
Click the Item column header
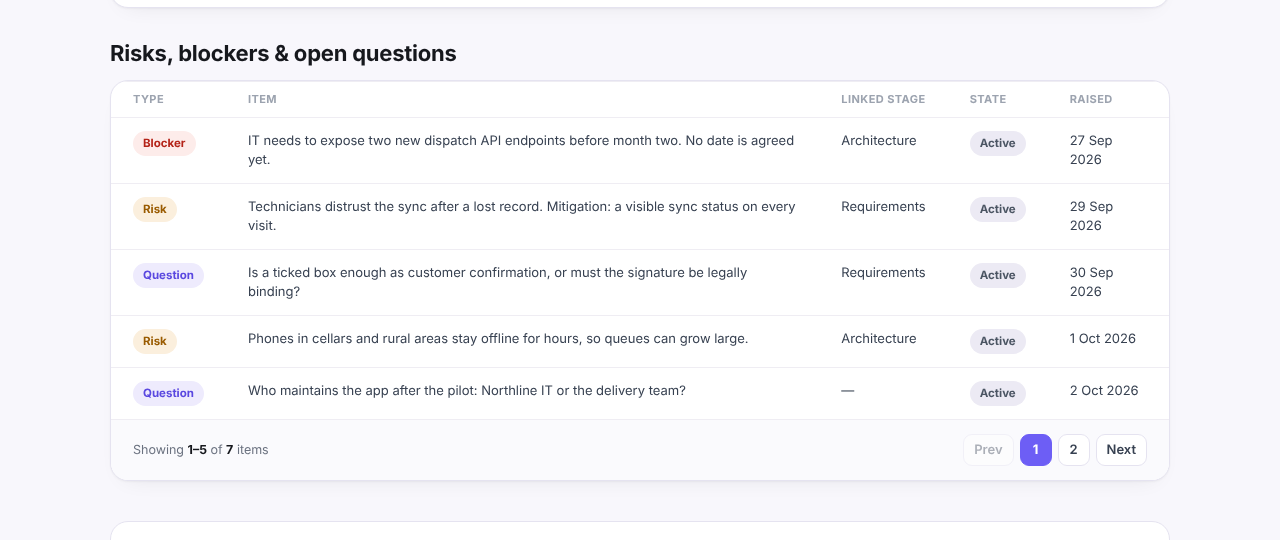tap(262, 99)
